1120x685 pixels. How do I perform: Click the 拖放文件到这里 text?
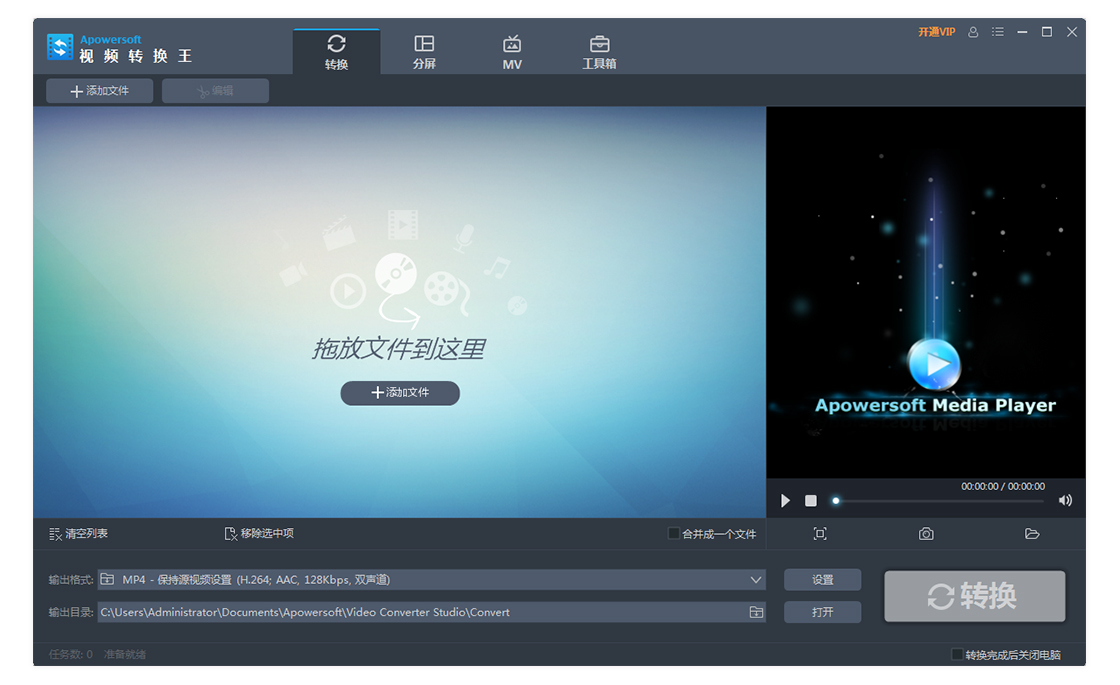(x=399, y=349)
